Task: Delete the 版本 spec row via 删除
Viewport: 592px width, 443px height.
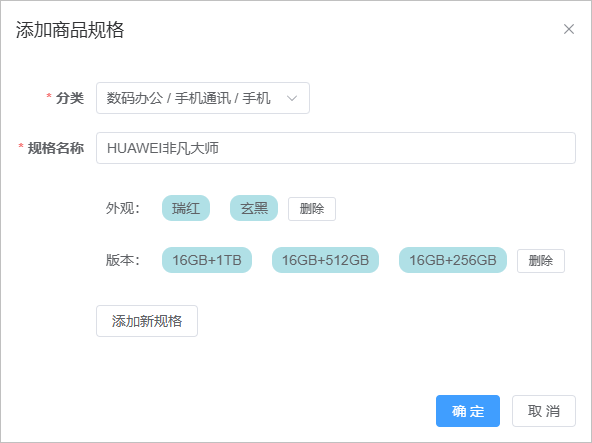Action: click(541, 261)
